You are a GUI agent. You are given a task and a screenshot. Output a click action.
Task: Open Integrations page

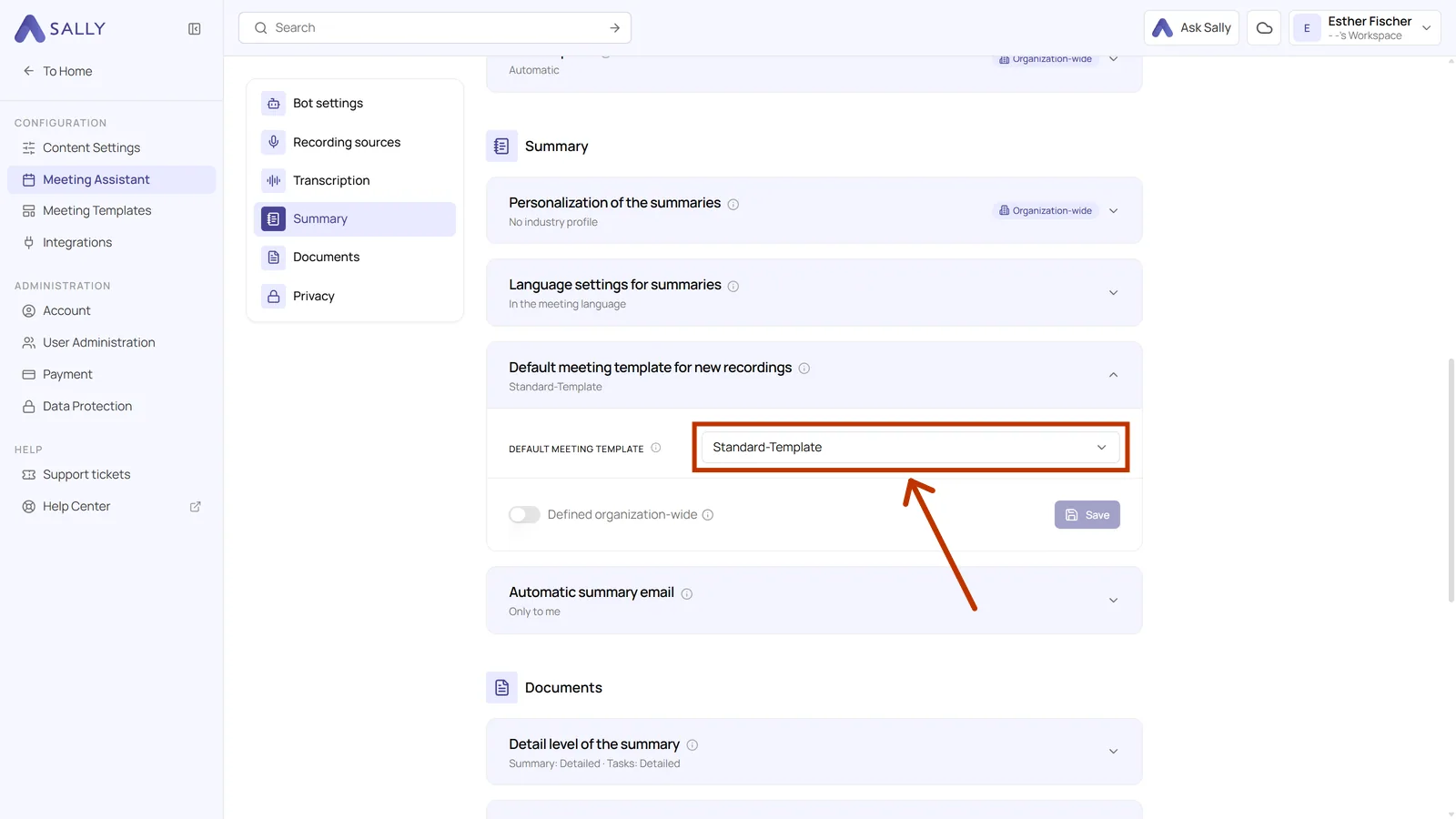coord(111,243)
